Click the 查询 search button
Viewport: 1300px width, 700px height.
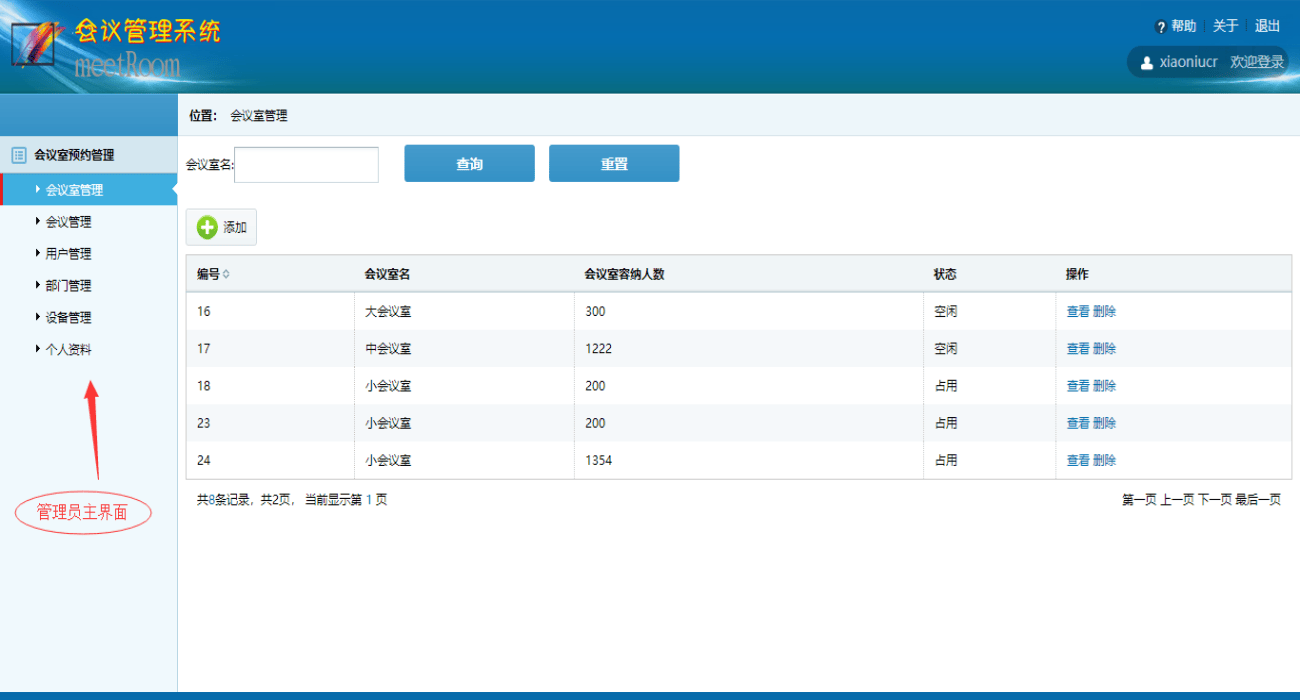(469, 163)
